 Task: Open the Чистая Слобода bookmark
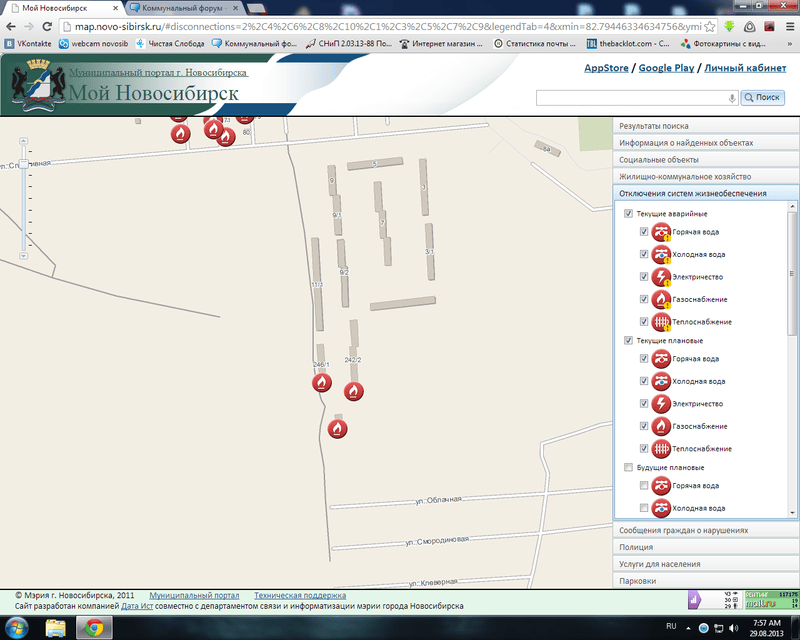pos(170,44)
